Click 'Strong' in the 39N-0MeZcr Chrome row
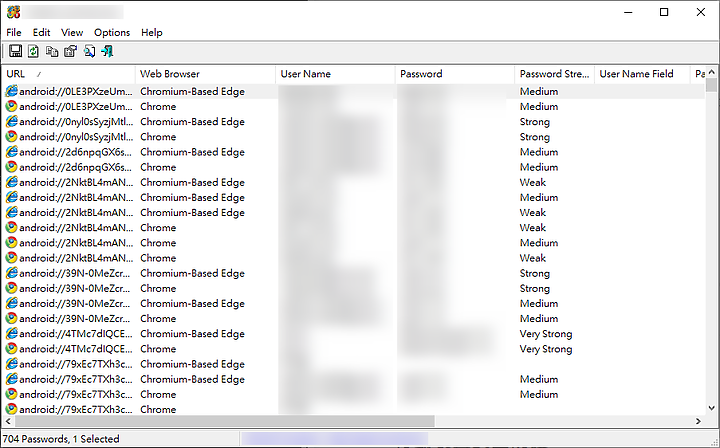Viewport: 720px width, 448px height. click(x=534, y=288)
